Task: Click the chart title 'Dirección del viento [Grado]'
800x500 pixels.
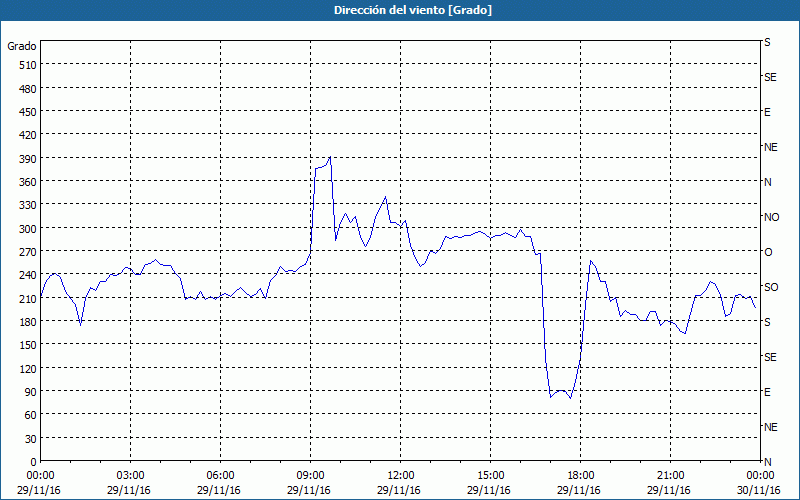Action: pos(413,10)
